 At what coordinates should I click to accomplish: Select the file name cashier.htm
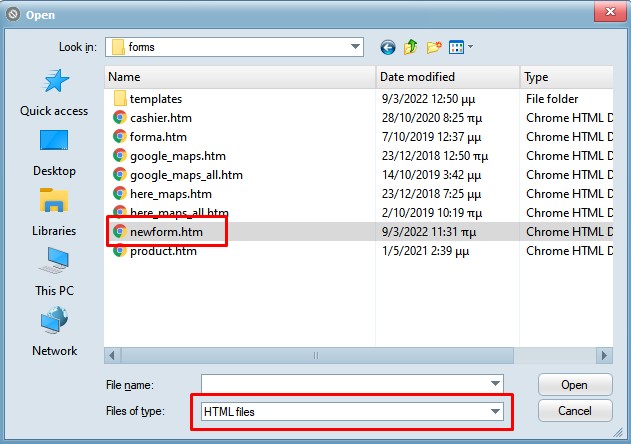point(161,118)
